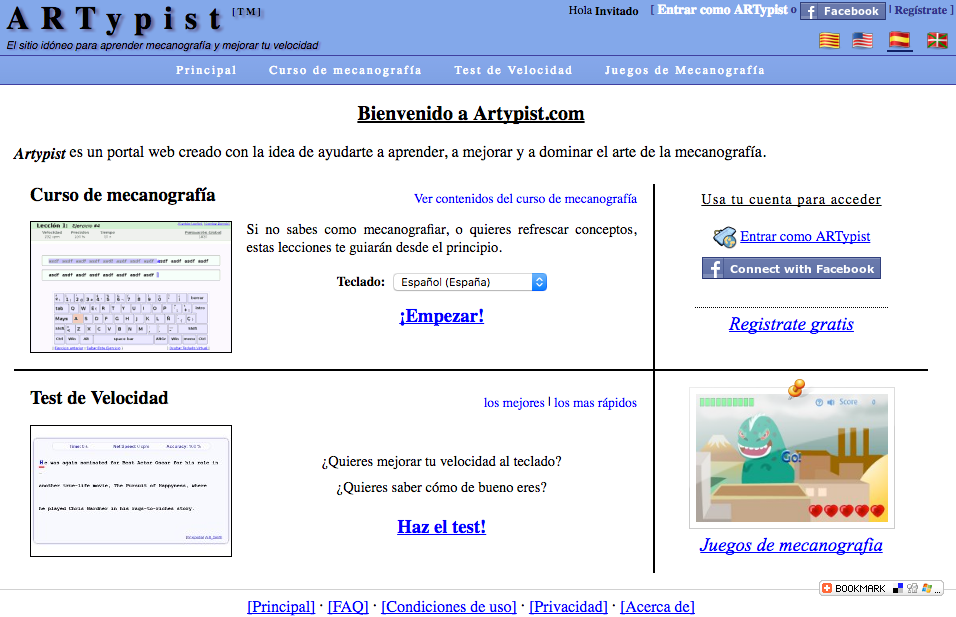The width and height of the screenshot is (956, 617).
Task: Click the Test de Velocidad section heading
Action: [x=99, y=398]
